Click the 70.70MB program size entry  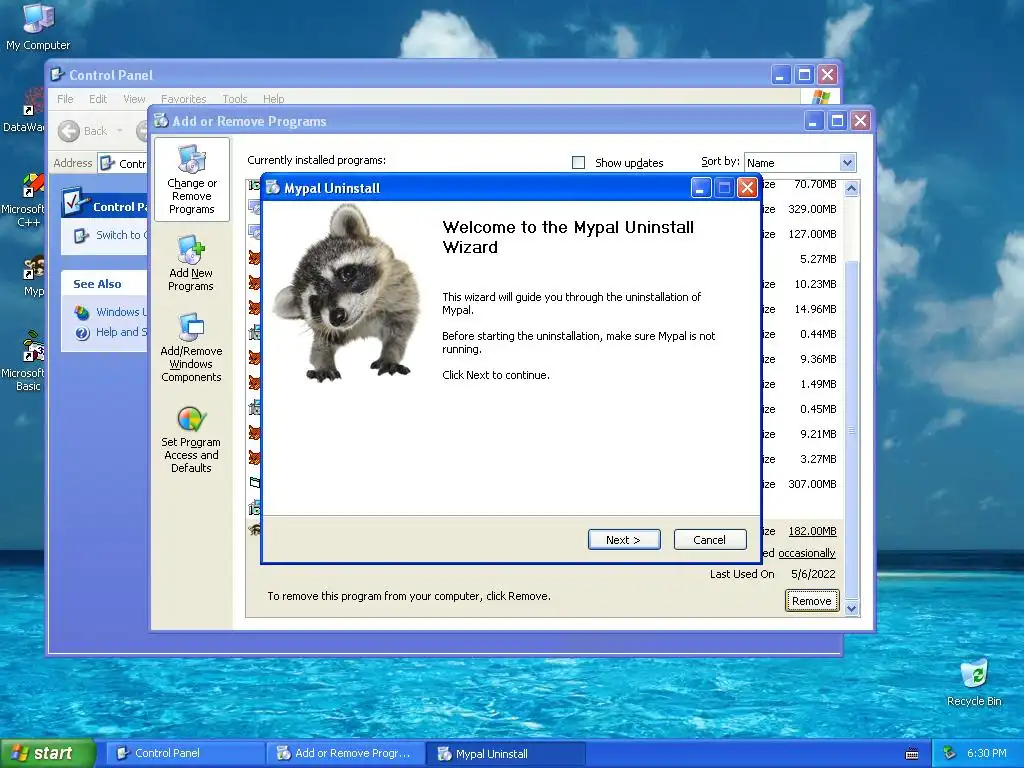815,184
